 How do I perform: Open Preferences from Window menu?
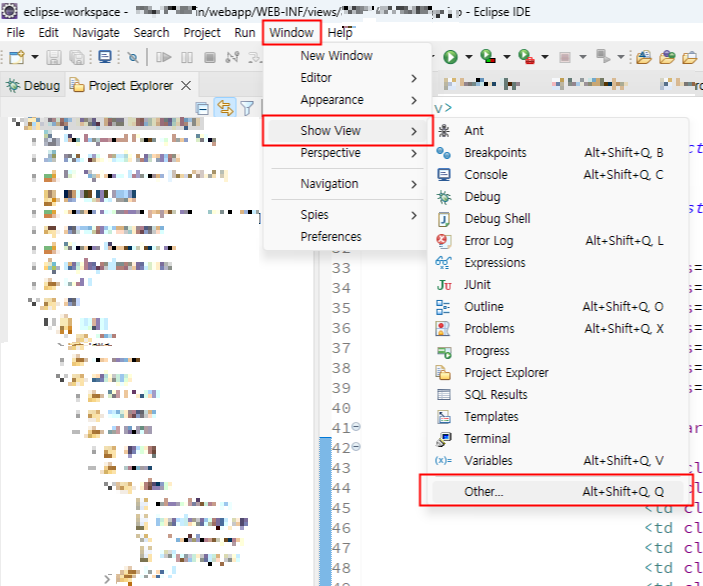[346, 236]
